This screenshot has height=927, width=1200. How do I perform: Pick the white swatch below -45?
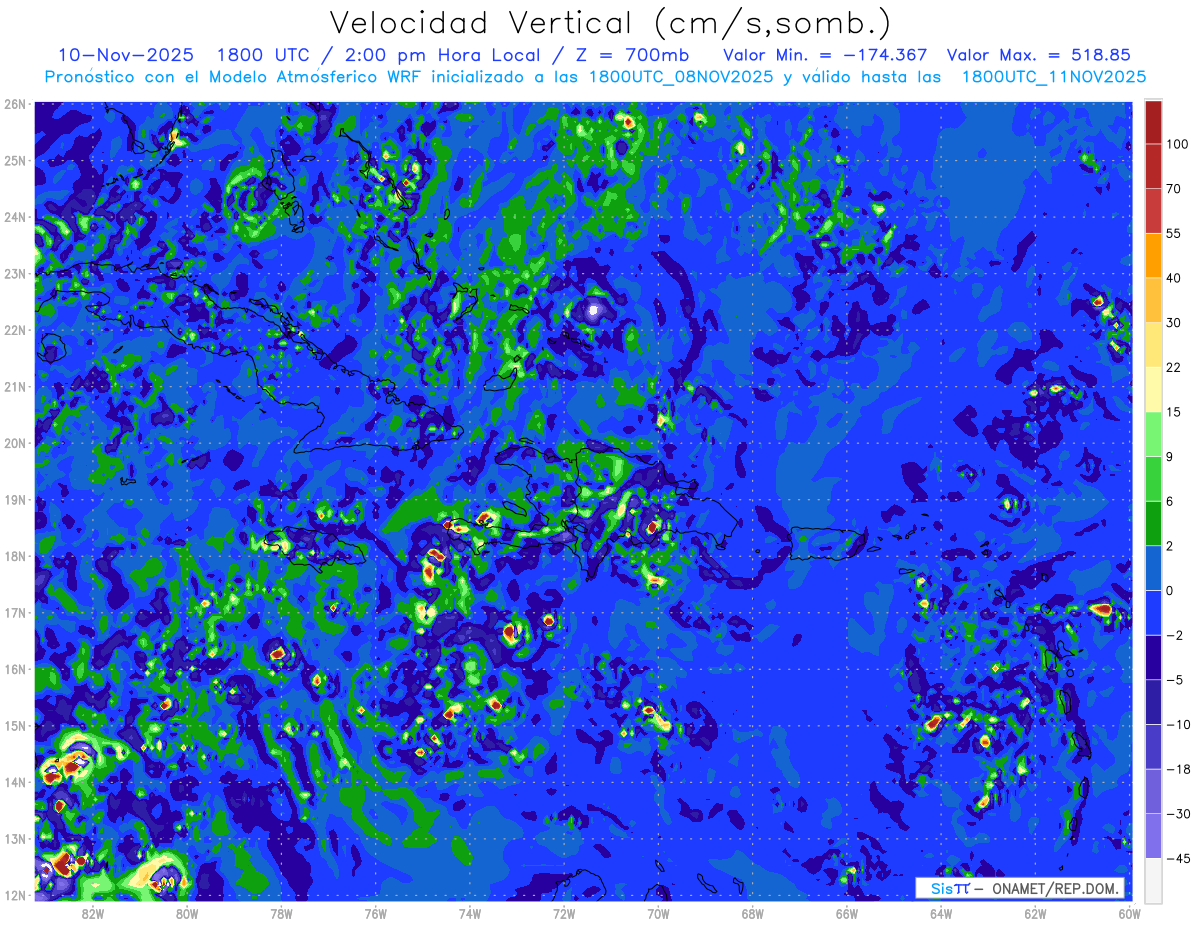coord(1153,879)
